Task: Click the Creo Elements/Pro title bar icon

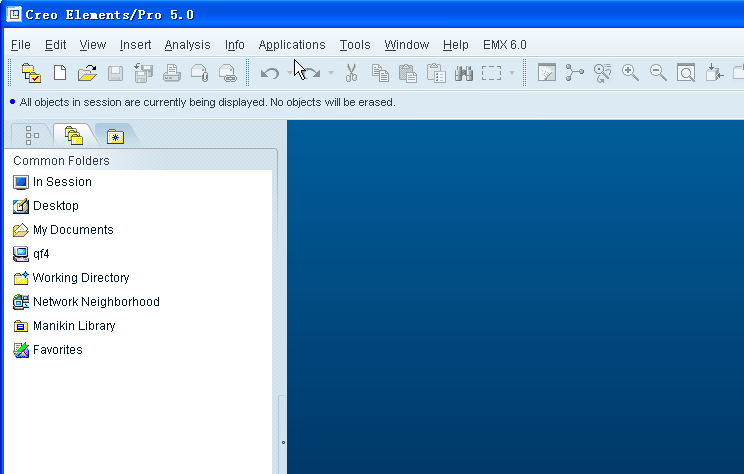Action: [14, 14]
